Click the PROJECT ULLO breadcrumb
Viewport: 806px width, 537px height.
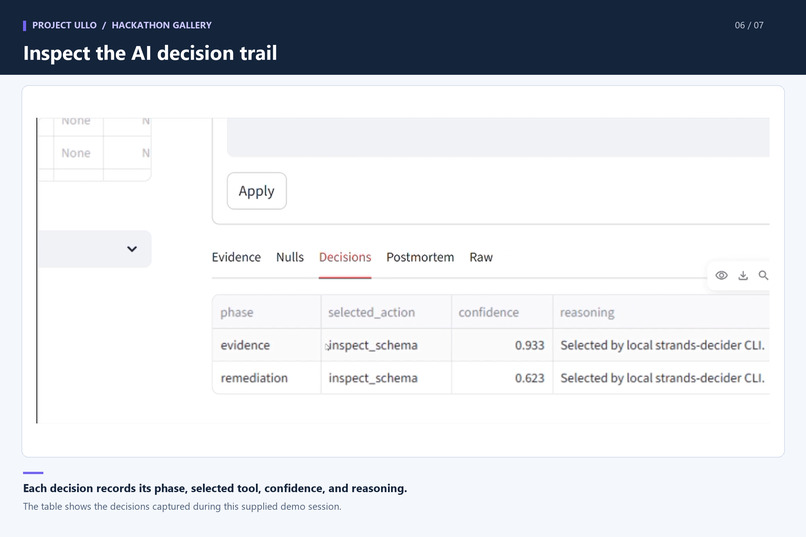[x=64, y=25]
